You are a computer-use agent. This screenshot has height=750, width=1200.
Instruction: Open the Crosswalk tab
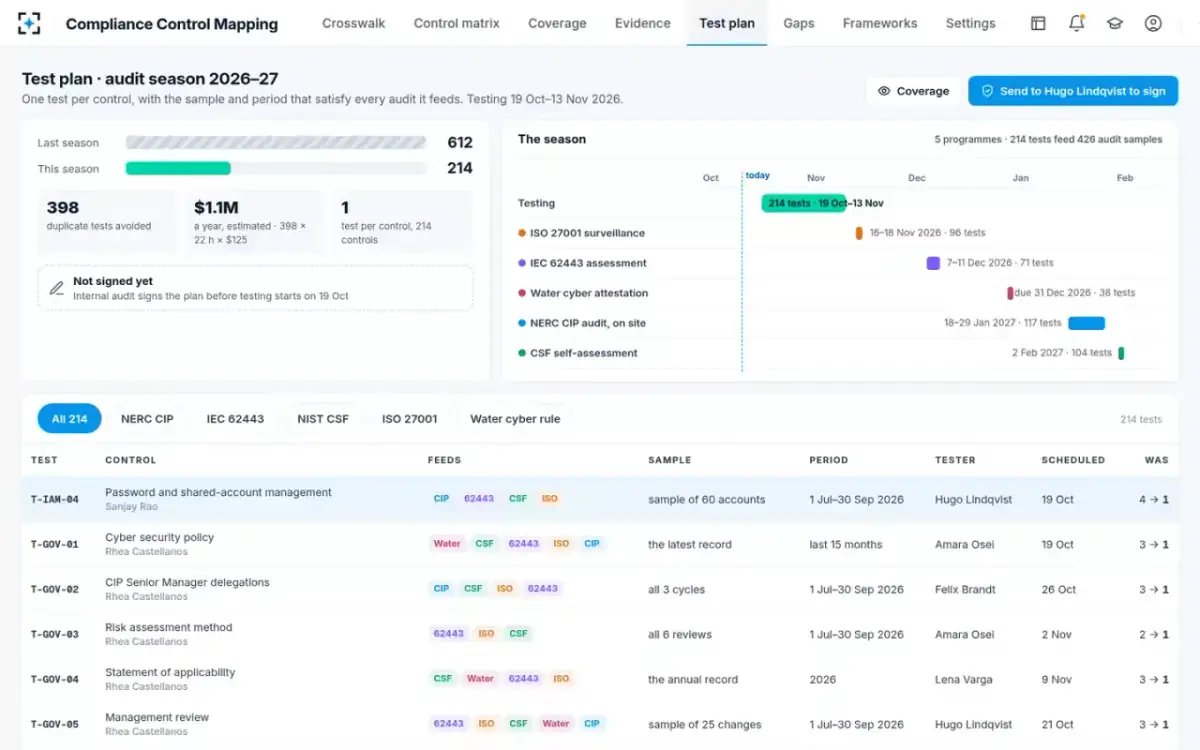353,23
